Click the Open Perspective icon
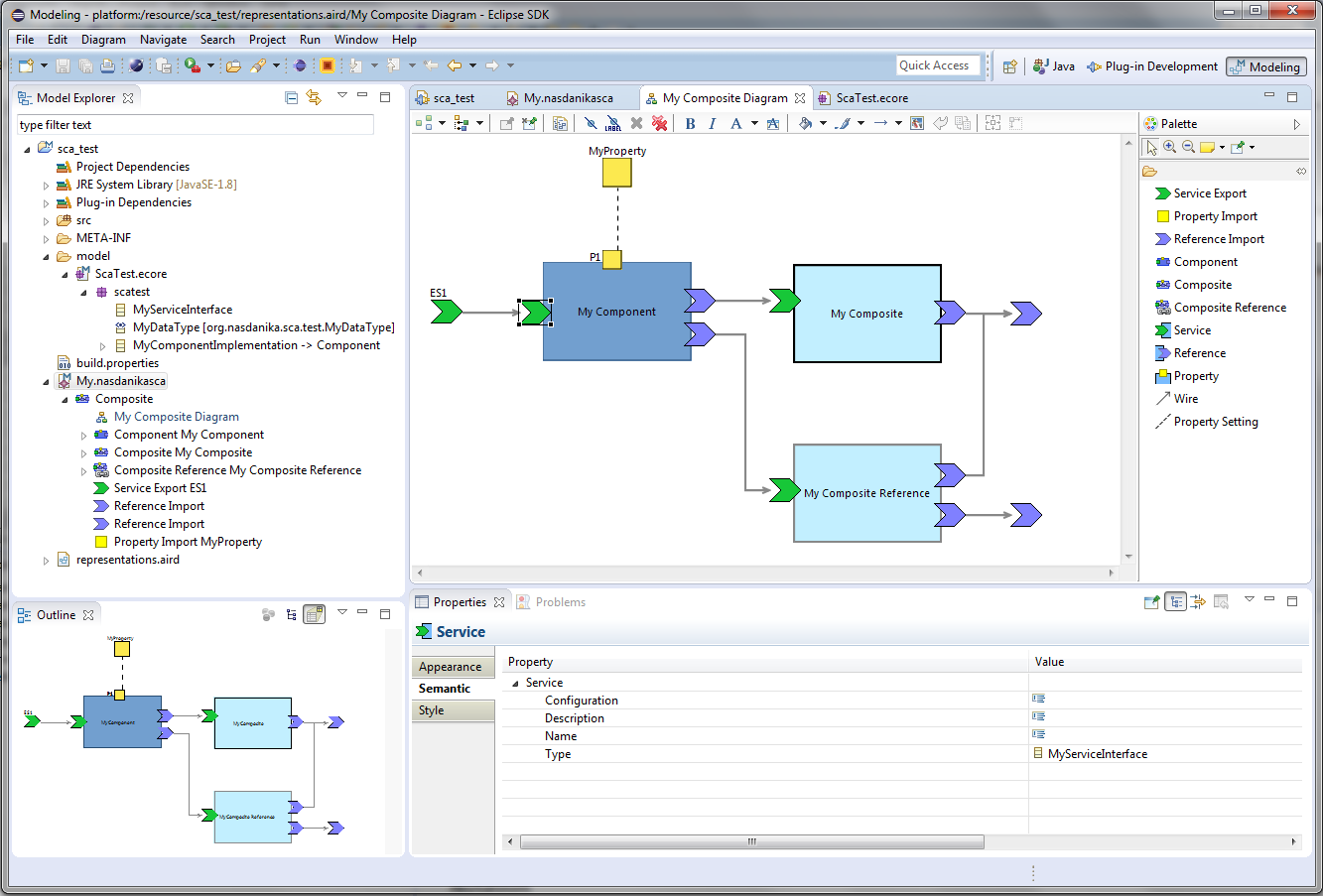This screenshot has height=896, width=1323. tap(1009, 66)
